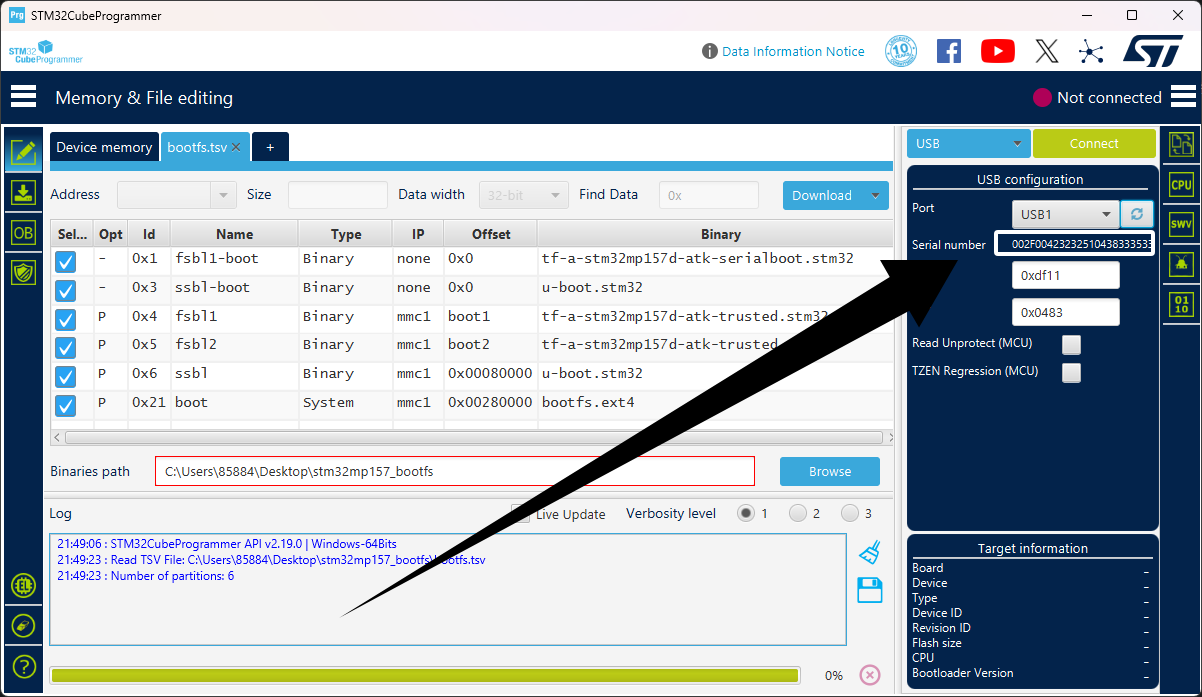Cancel the operation with the red X icon
The image size is (1202, 697).
[869, 675]
